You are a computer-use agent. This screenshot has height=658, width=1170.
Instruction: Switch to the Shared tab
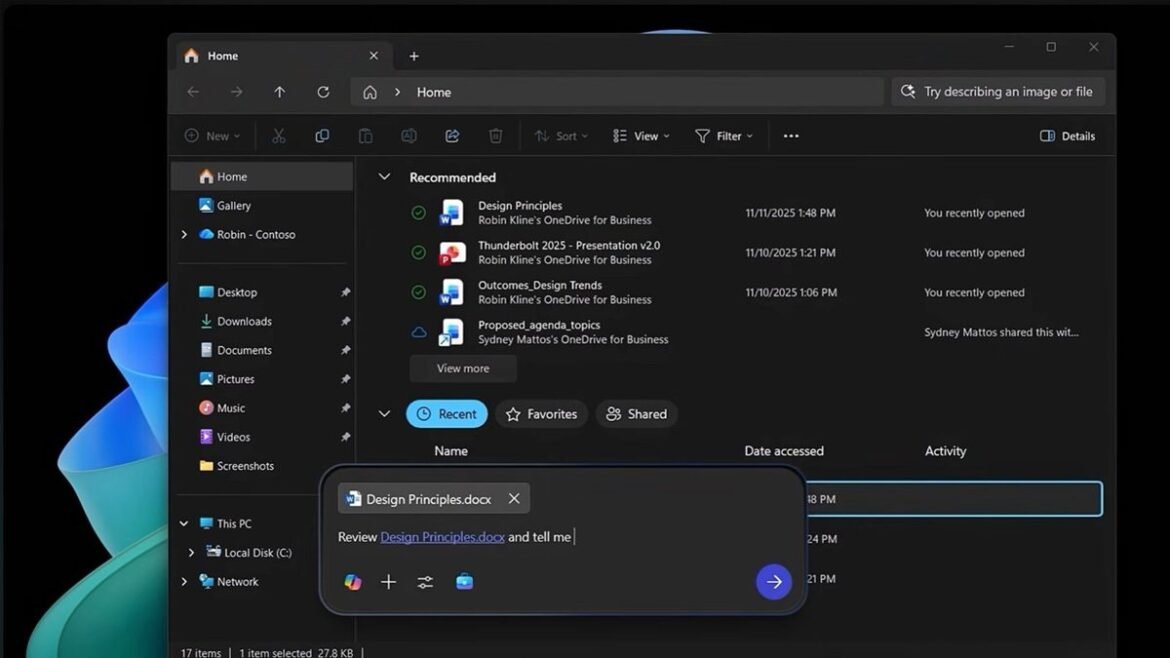pyautogui.click(x=636, y=413)
